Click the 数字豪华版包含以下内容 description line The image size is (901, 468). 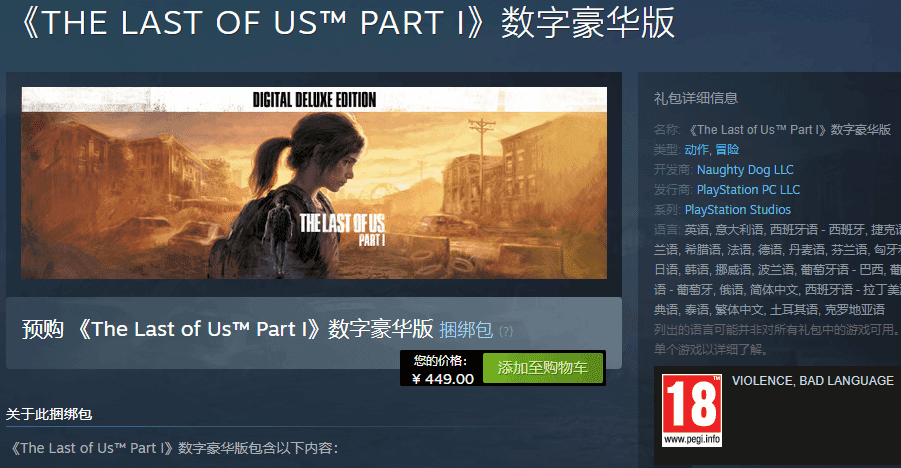175,448
